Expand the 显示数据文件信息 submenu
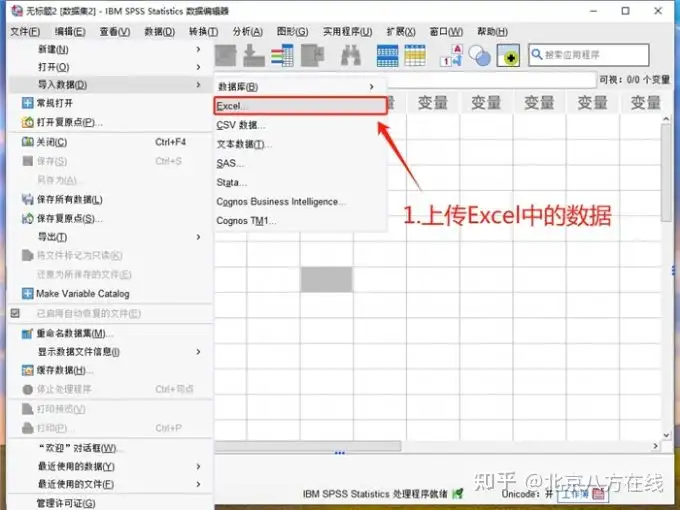This screenshot has width=680, height=510. 198,352
